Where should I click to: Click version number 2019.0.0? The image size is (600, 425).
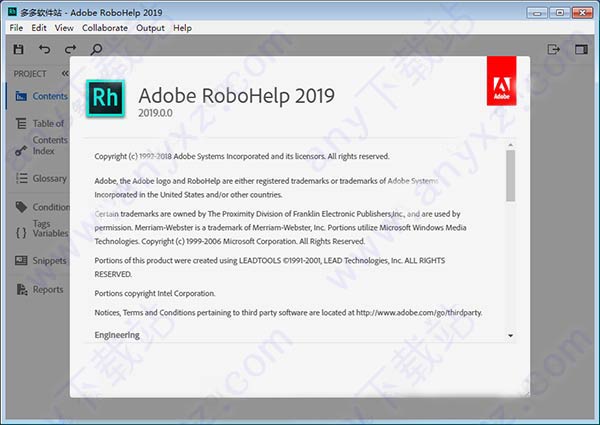155,113
